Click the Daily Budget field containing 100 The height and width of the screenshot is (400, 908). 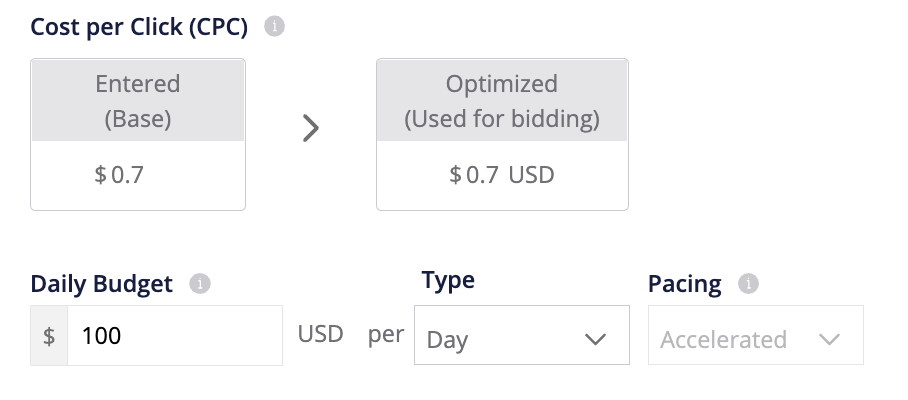coord(175,336)
